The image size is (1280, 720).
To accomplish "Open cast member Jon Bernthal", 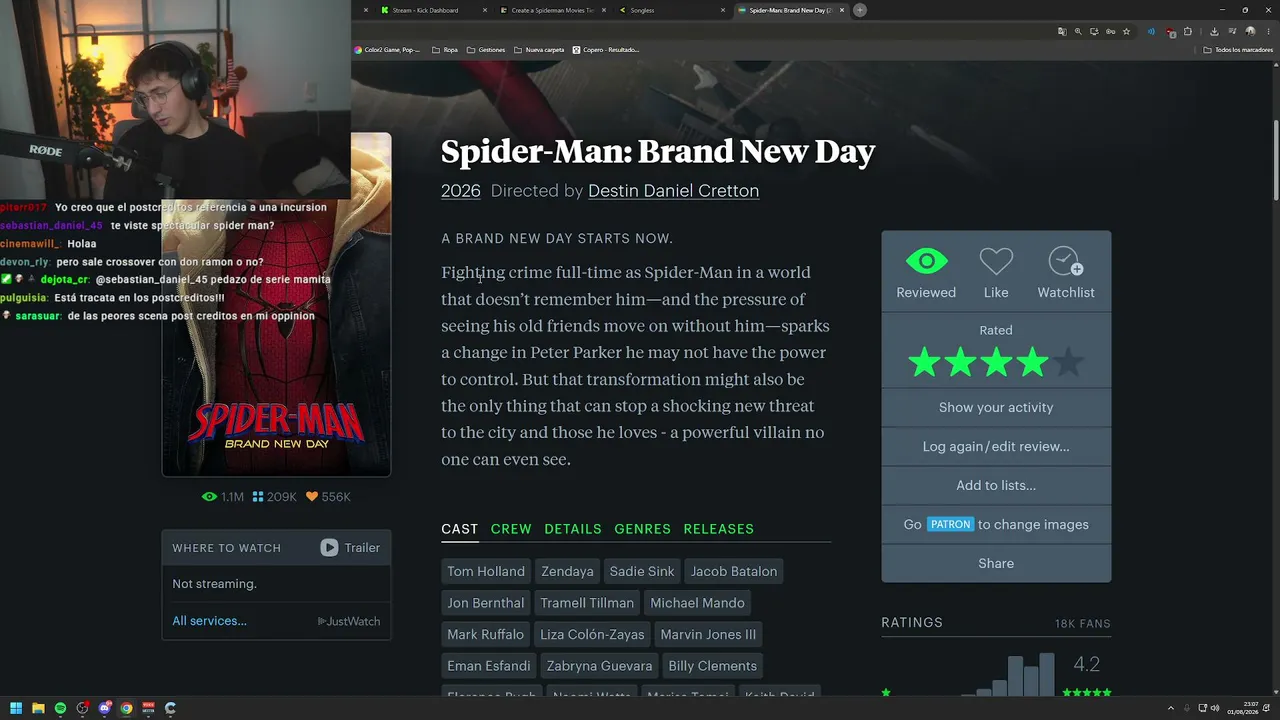I will [486, 603].
